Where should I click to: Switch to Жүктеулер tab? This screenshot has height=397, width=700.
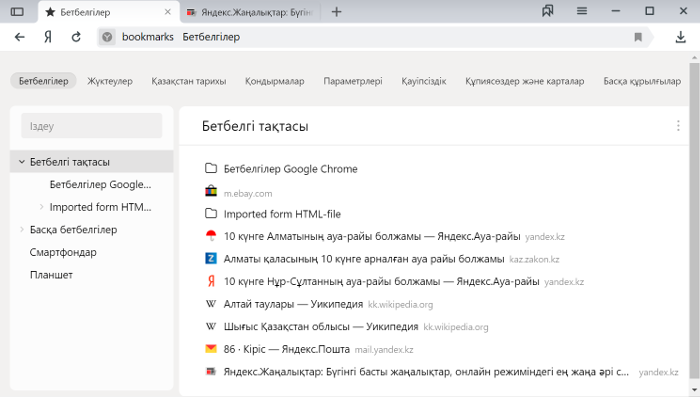click(x=110, y=81)
